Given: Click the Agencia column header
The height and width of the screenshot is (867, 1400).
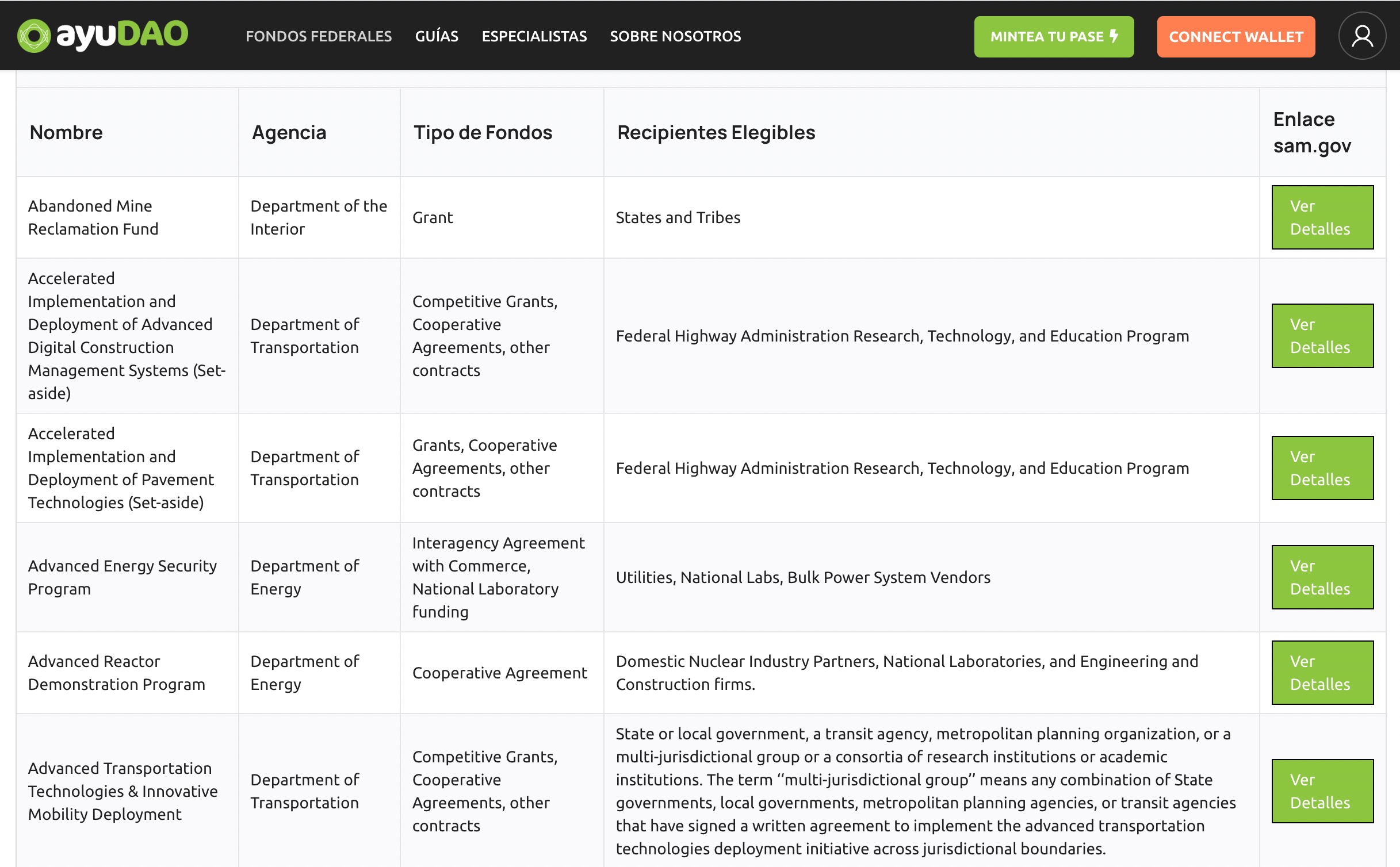Looking at the screenshot, I should pyautogui.click(x=289, y=133).
